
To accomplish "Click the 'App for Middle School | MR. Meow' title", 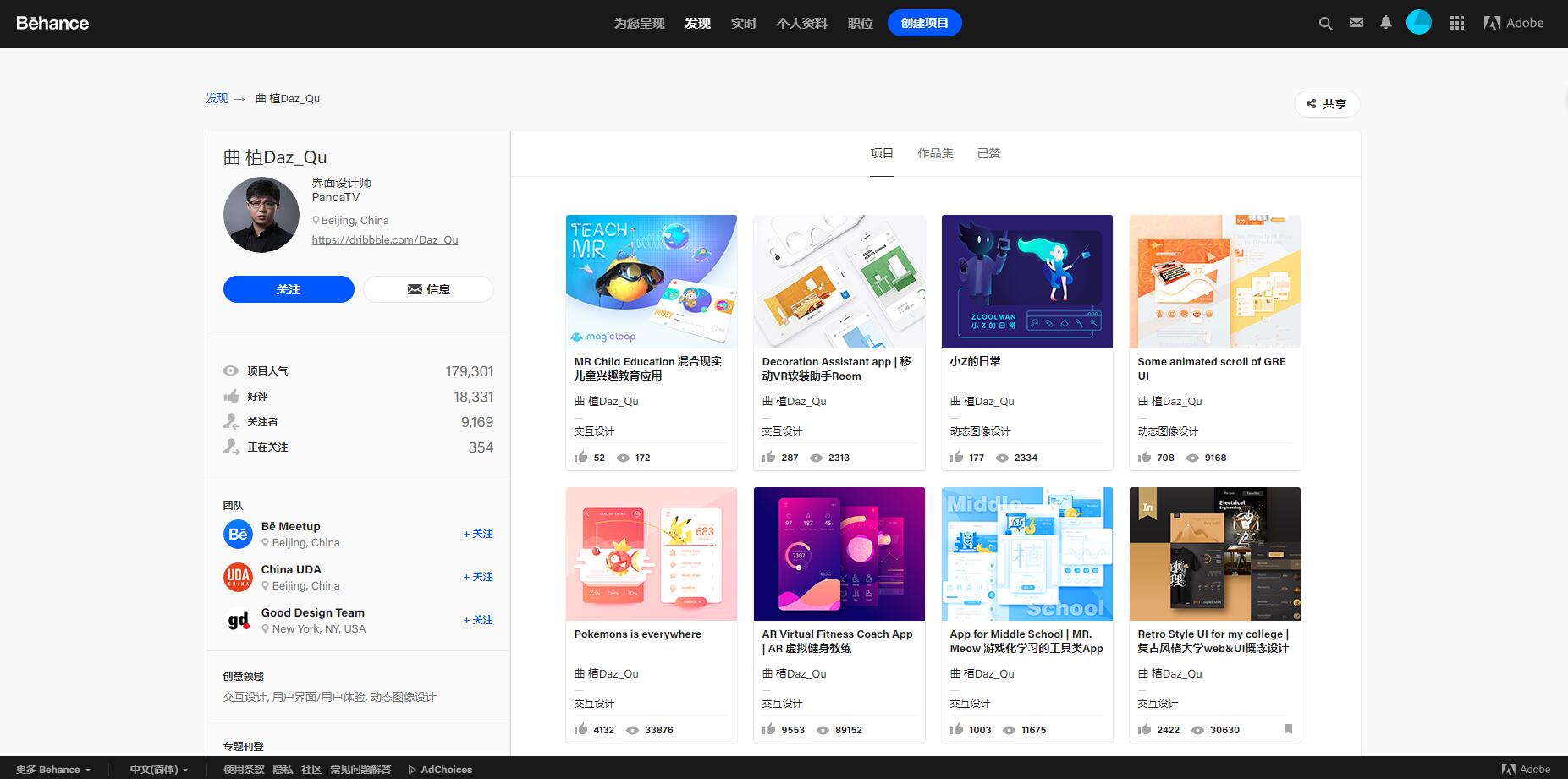I will coord(1026,641).
